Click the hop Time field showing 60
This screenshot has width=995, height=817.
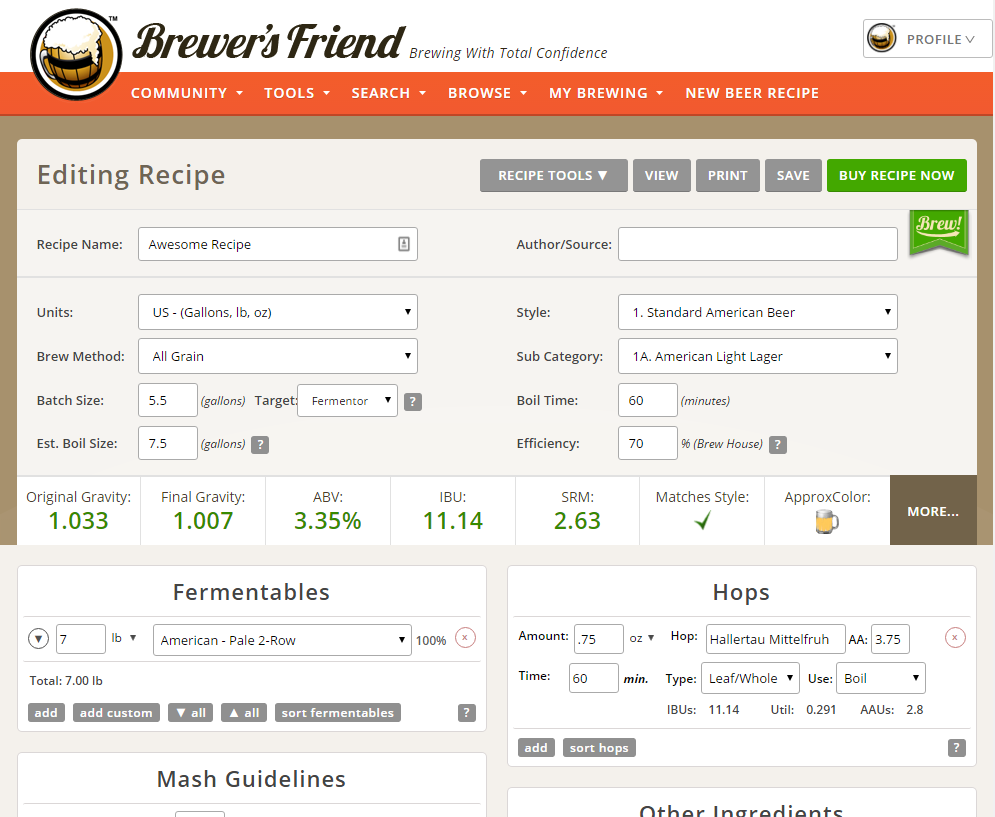click(x=593, y=678)
